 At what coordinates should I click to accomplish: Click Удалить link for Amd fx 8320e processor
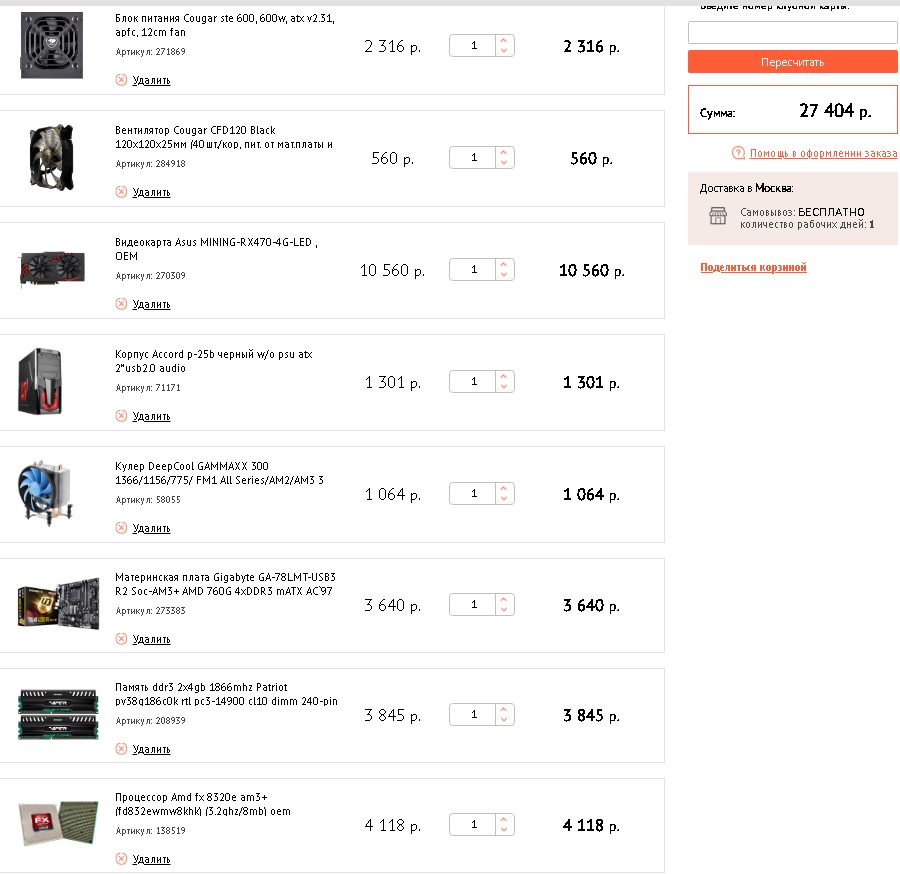coord(151,859)
